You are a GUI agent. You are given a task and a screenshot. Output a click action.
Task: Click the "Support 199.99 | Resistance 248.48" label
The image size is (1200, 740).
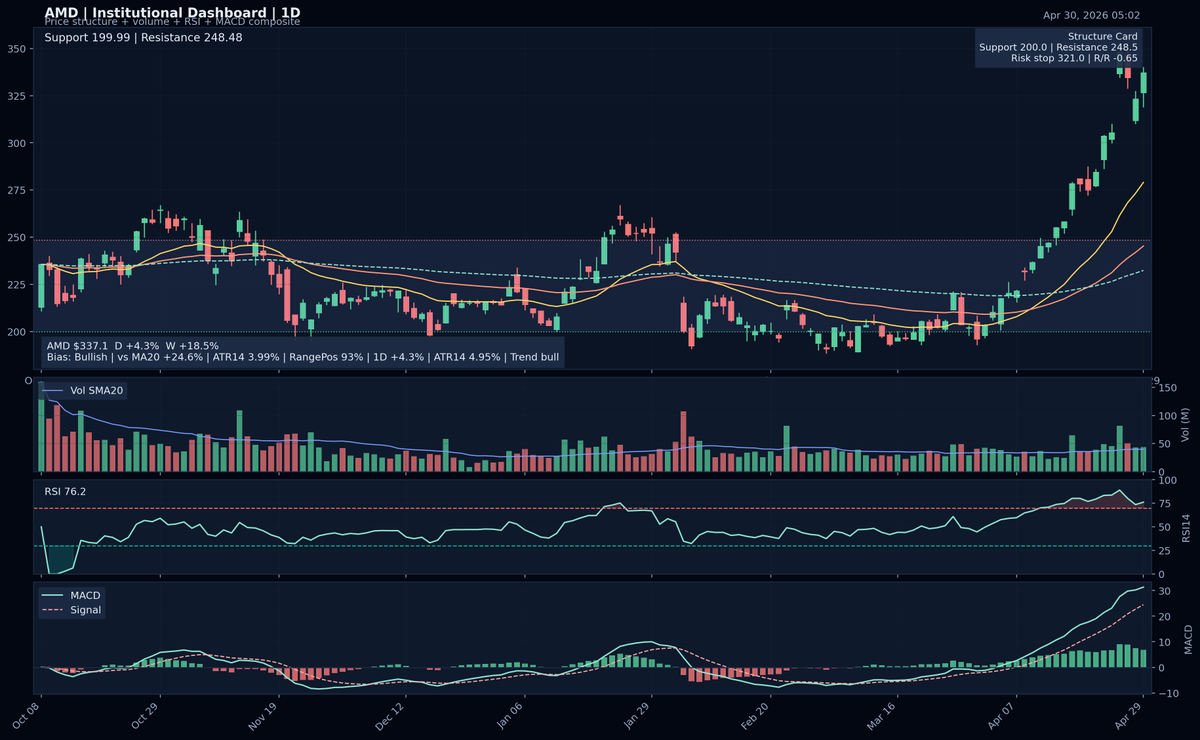coord(143,38)
